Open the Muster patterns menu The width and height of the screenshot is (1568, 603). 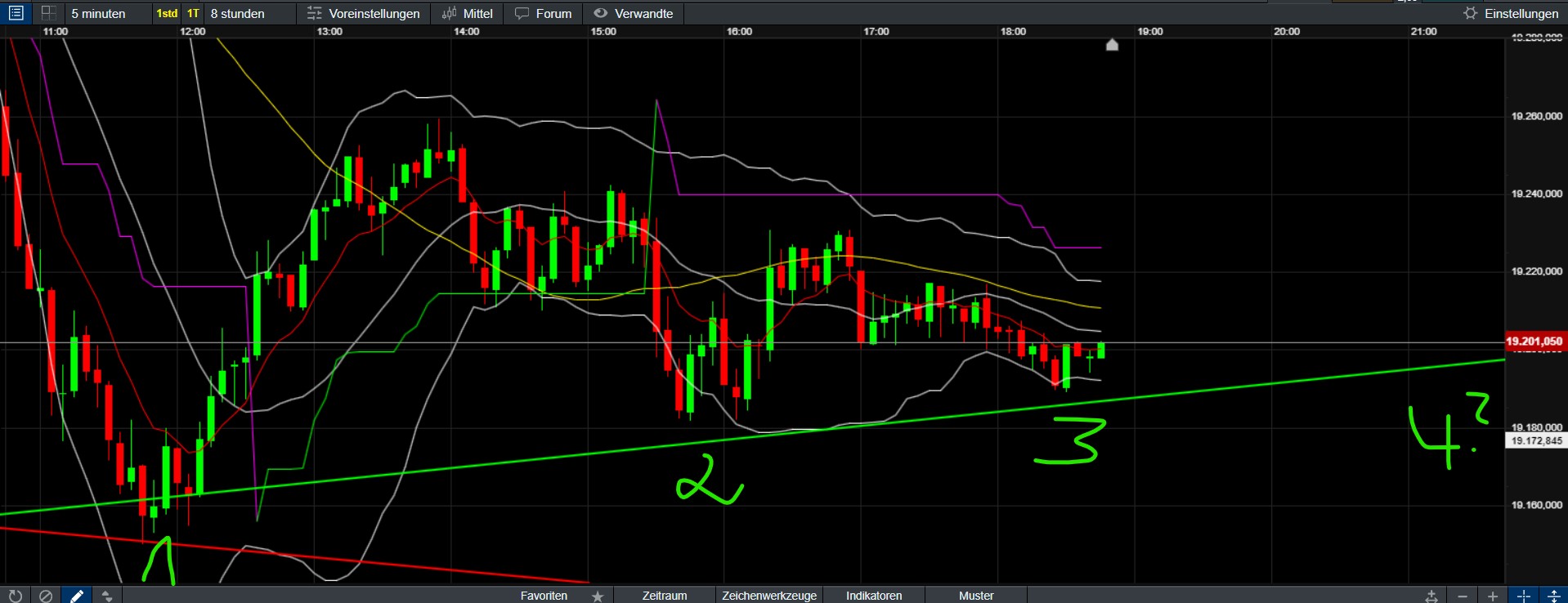[x=976, y=596]
